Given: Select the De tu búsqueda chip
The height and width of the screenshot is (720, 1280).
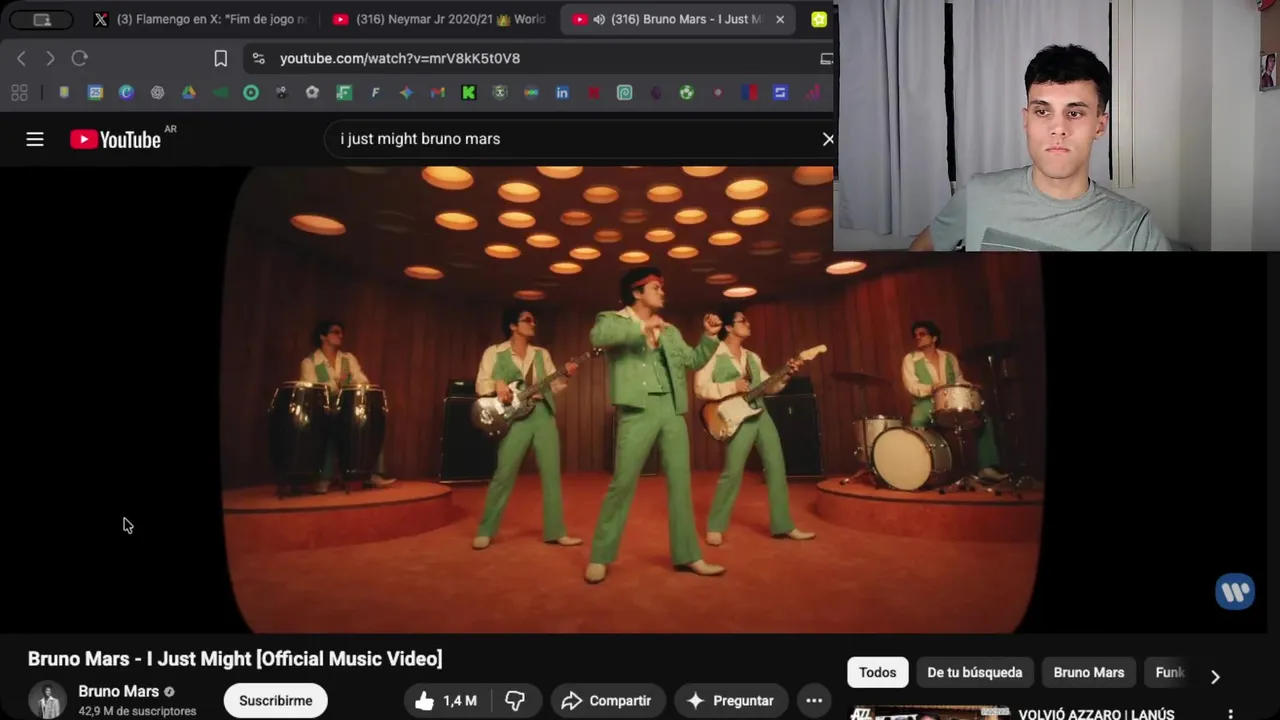Looking at the screenshot, I should (974, 672).
